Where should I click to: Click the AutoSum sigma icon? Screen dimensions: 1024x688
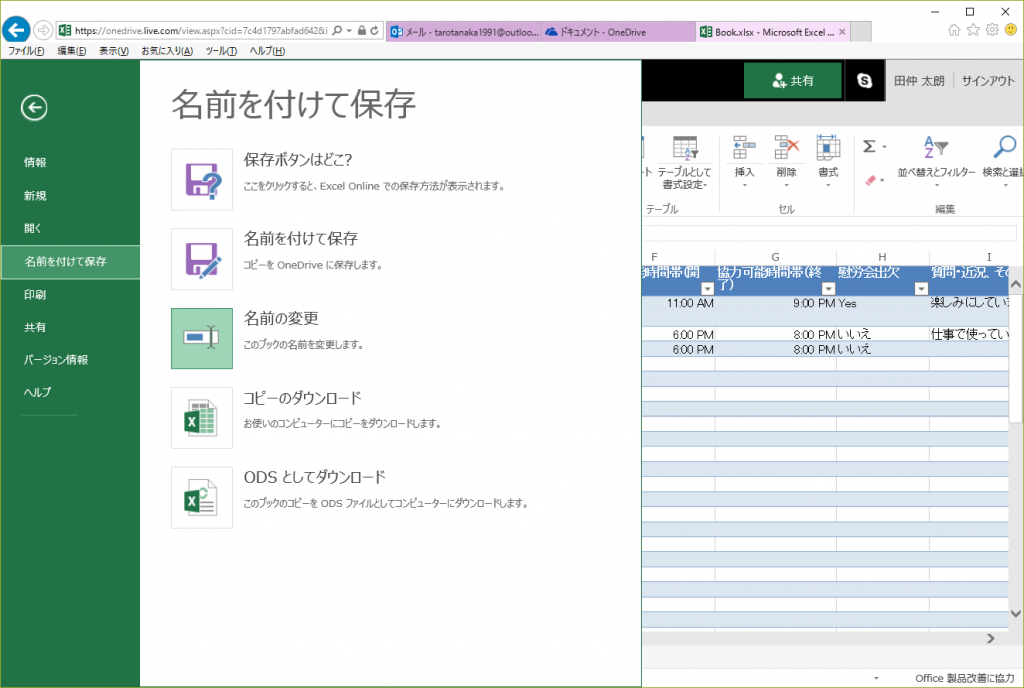869,146
